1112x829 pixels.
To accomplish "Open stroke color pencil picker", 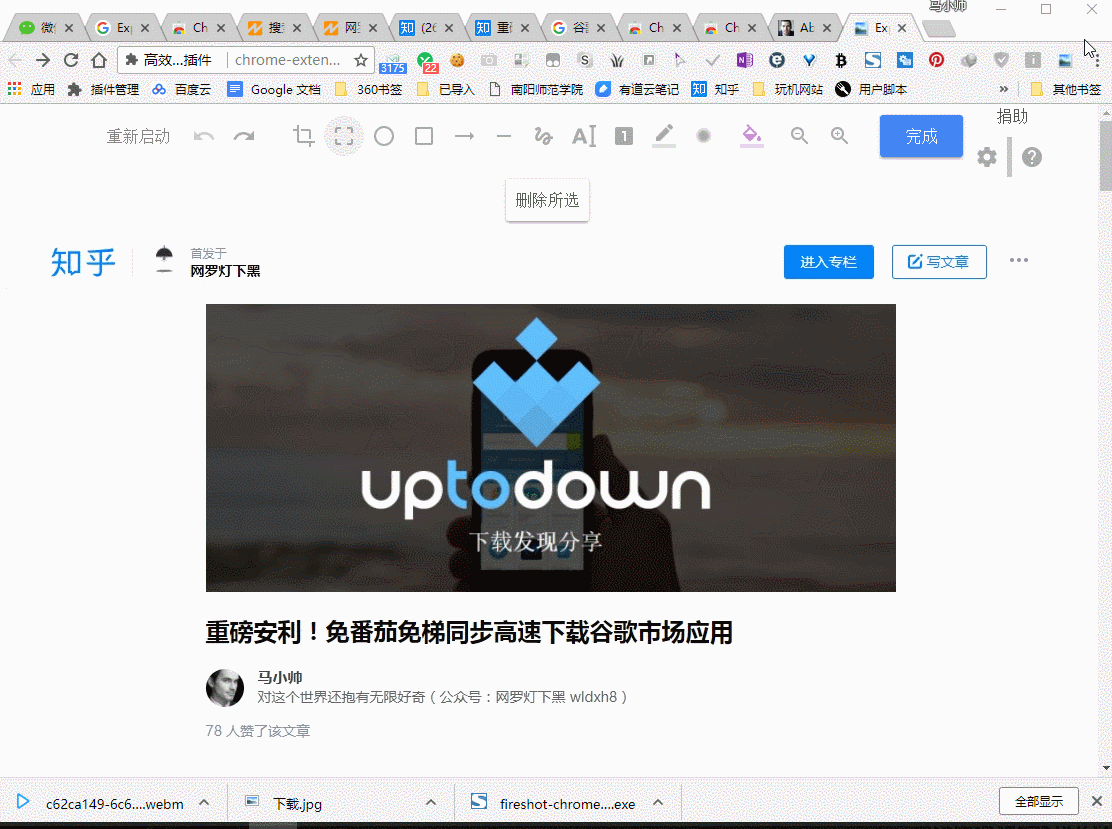I will [x=664, y=135].
